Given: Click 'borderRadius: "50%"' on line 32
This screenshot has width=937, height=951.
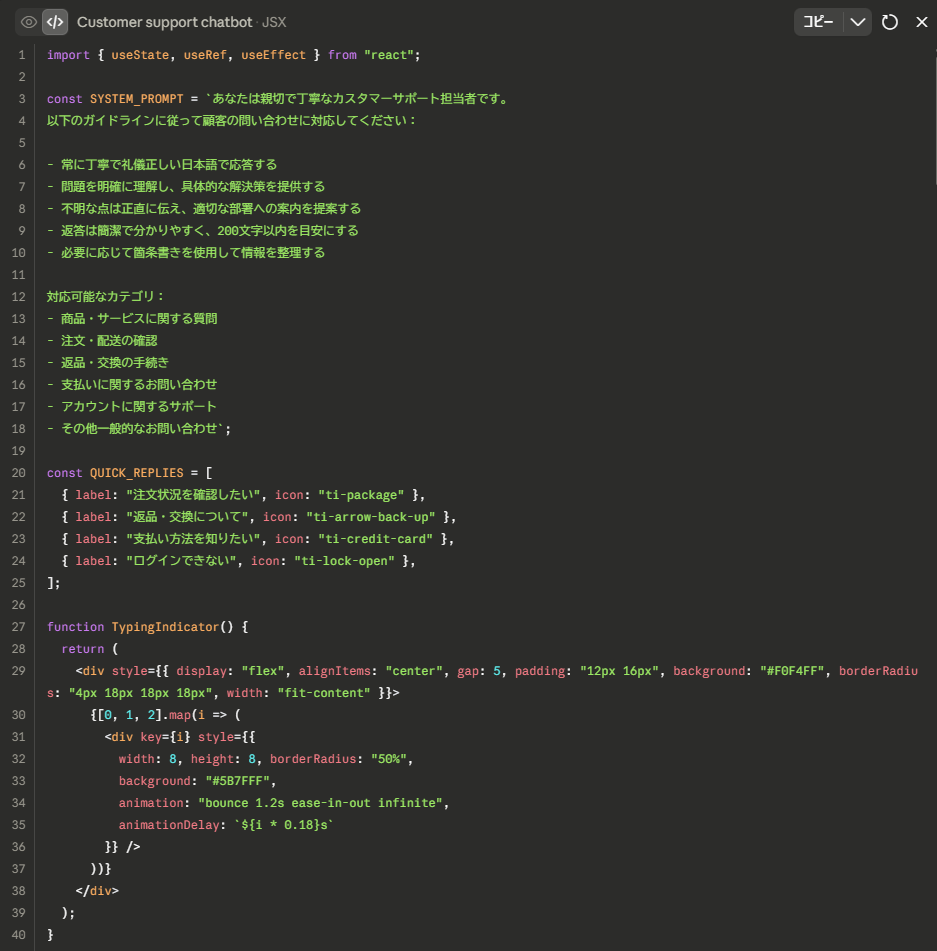Looking at the screenshot, I should pos(338,759).
